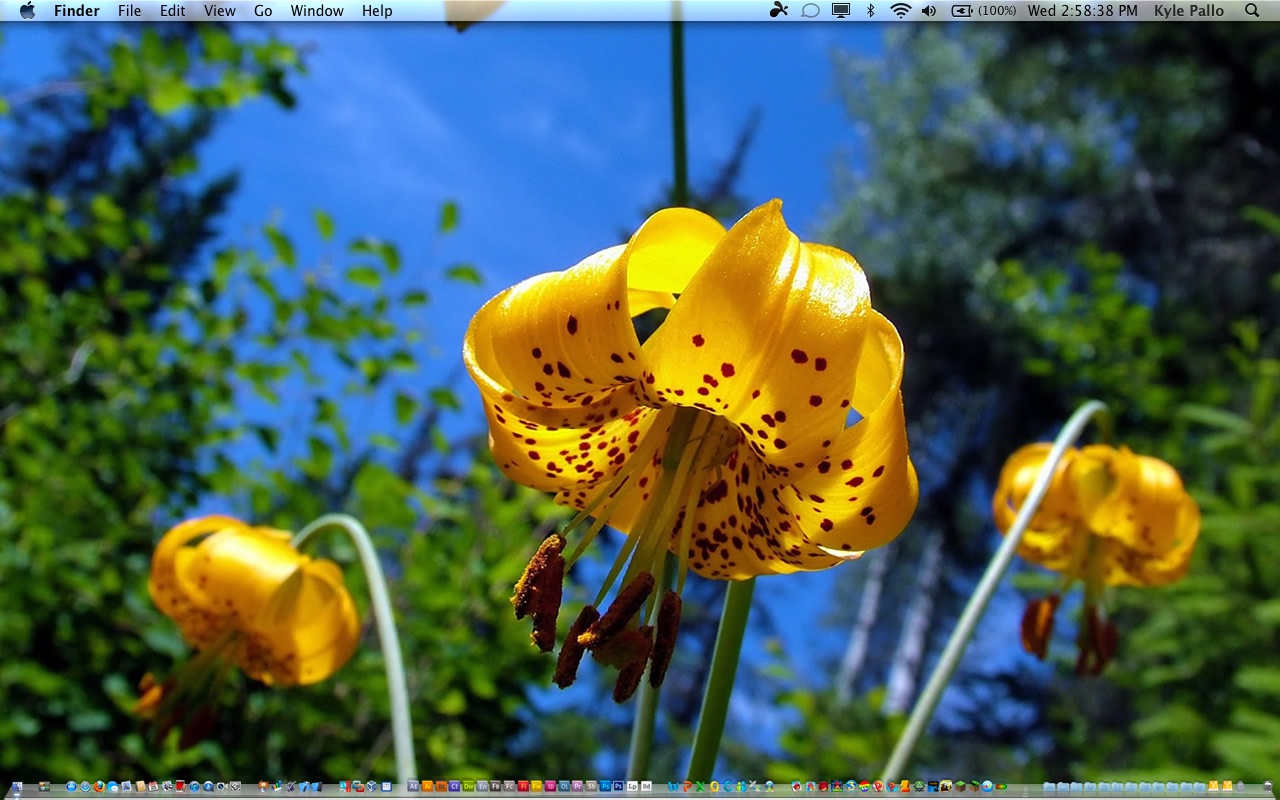Open Adobe Bridge (Br)

(441, 786)
